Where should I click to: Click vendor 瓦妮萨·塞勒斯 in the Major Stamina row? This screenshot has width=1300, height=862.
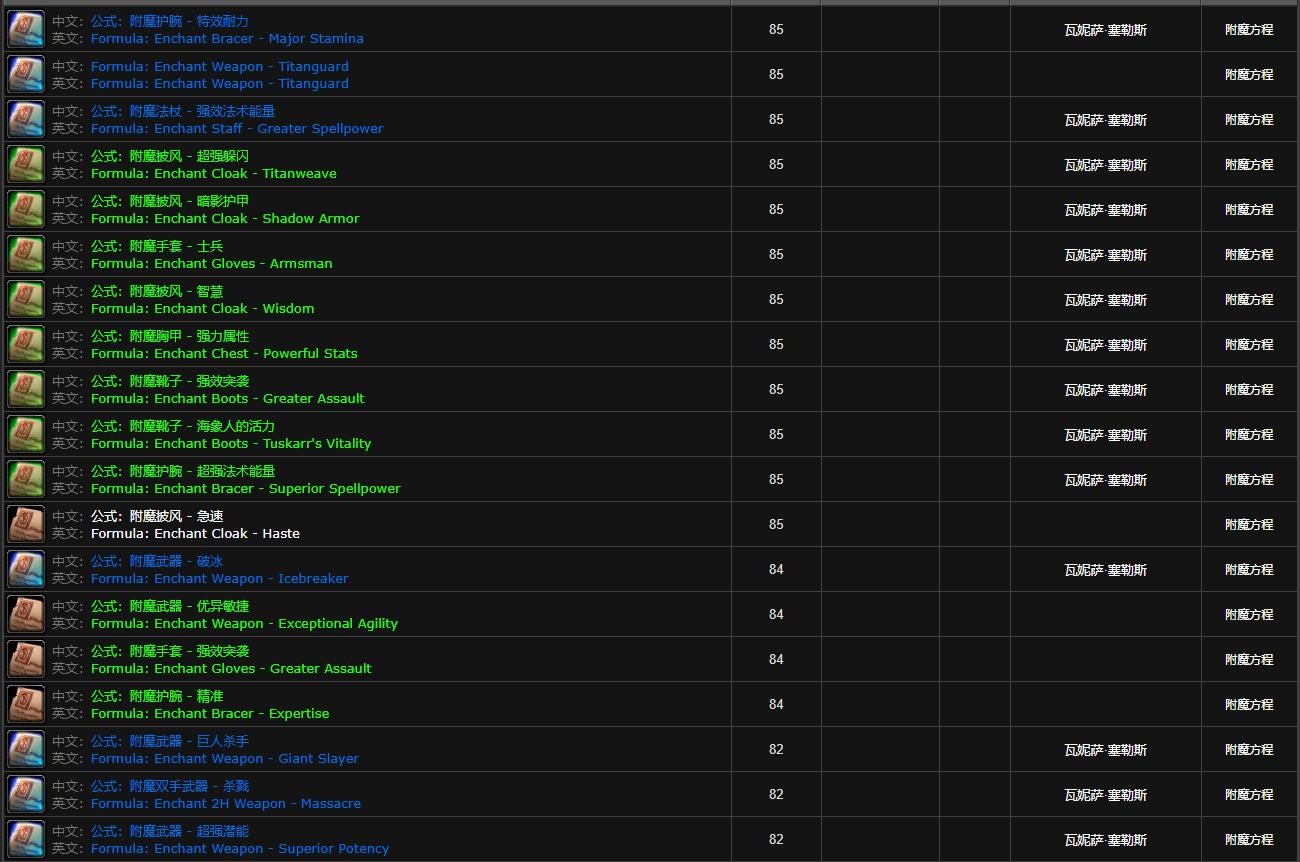coord(1105,30)
